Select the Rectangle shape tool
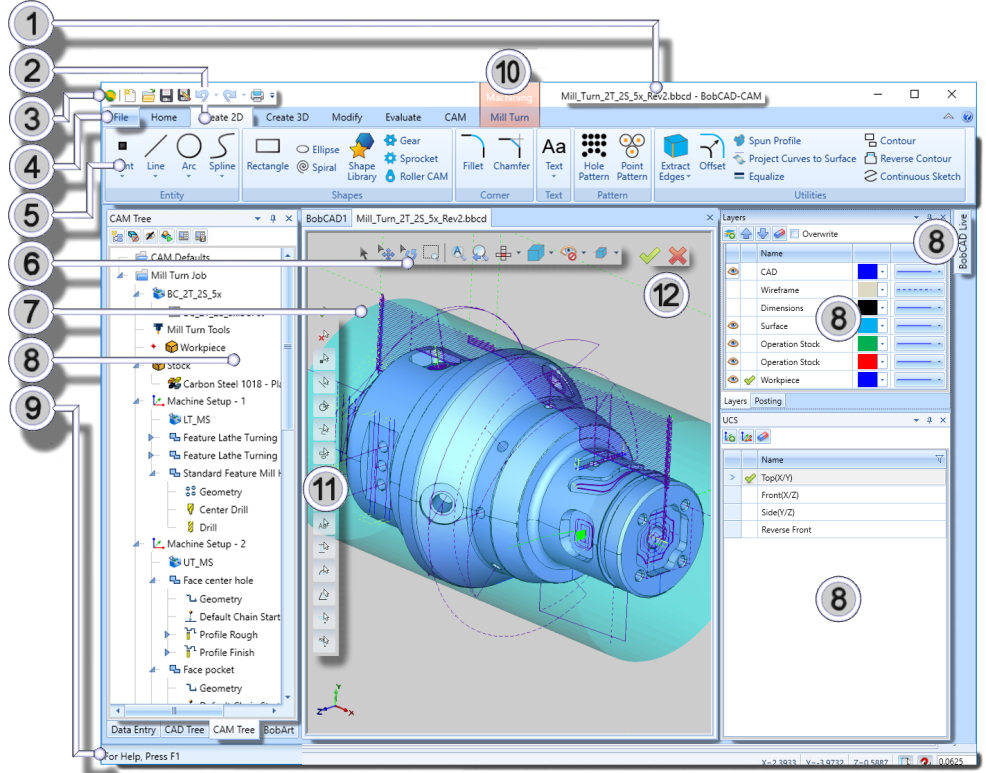The width and height of the screenshot is (986, 773). 267,153
